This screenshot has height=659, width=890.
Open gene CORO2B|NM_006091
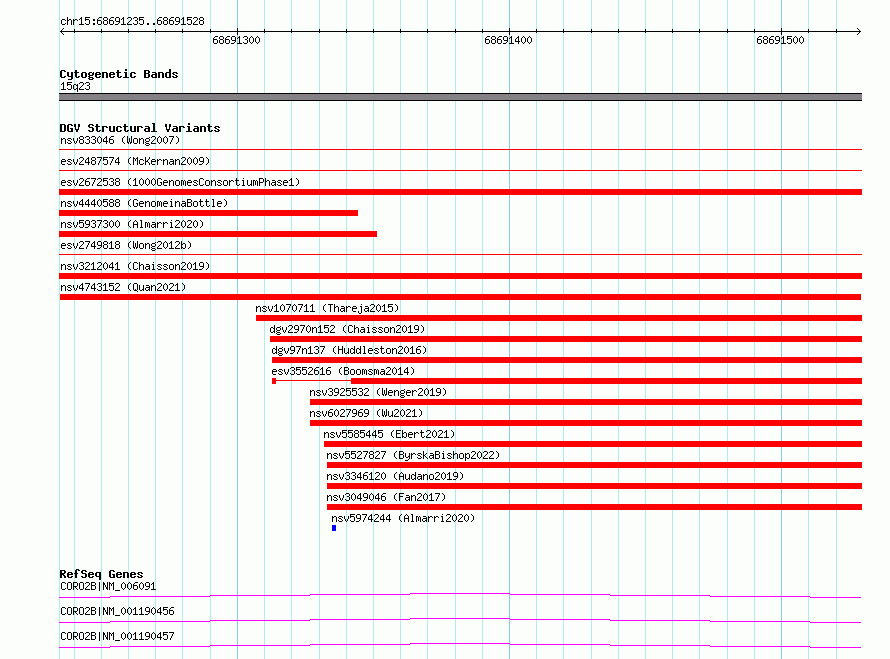[108, 586]
